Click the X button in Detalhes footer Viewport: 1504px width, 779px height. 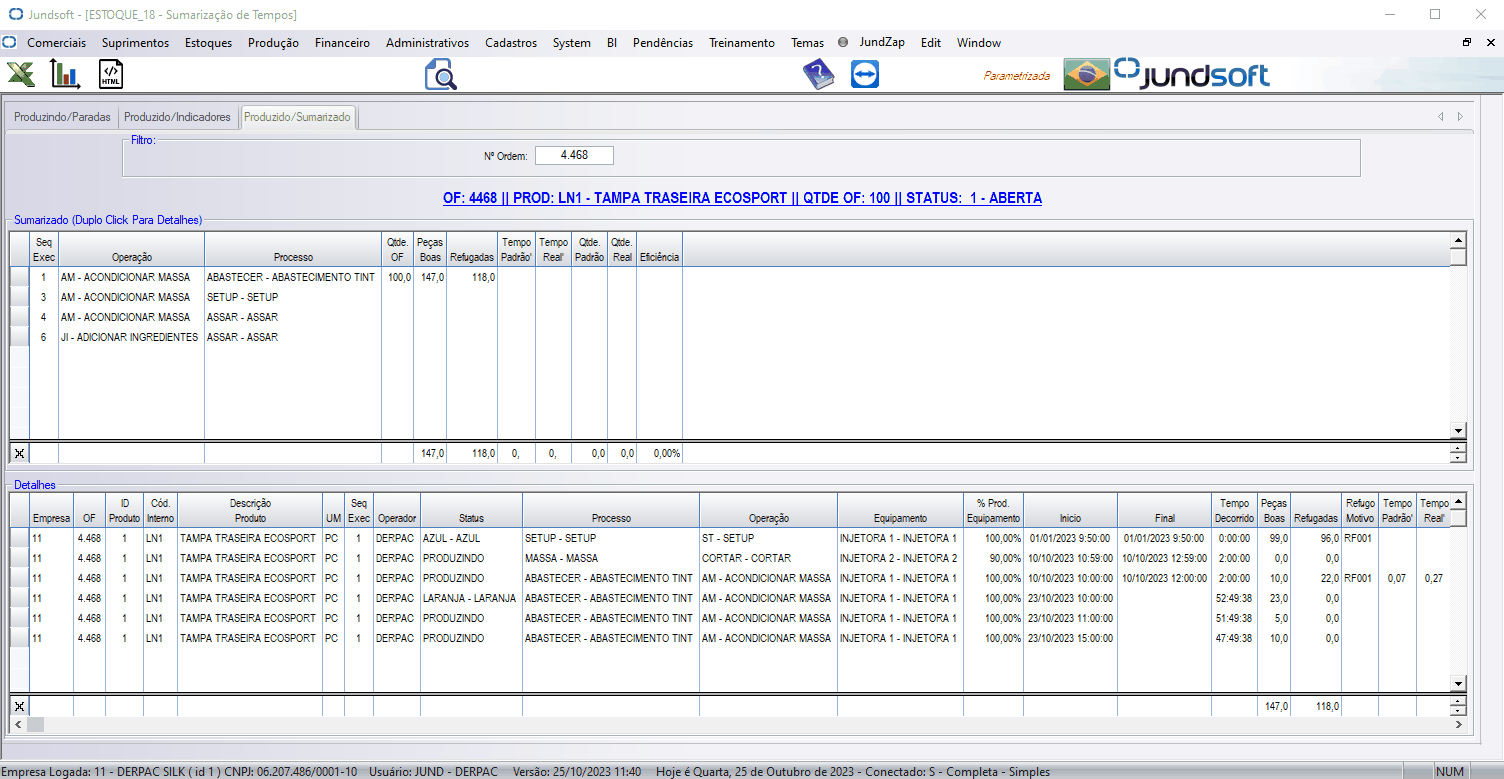click(x=19, y=706)
